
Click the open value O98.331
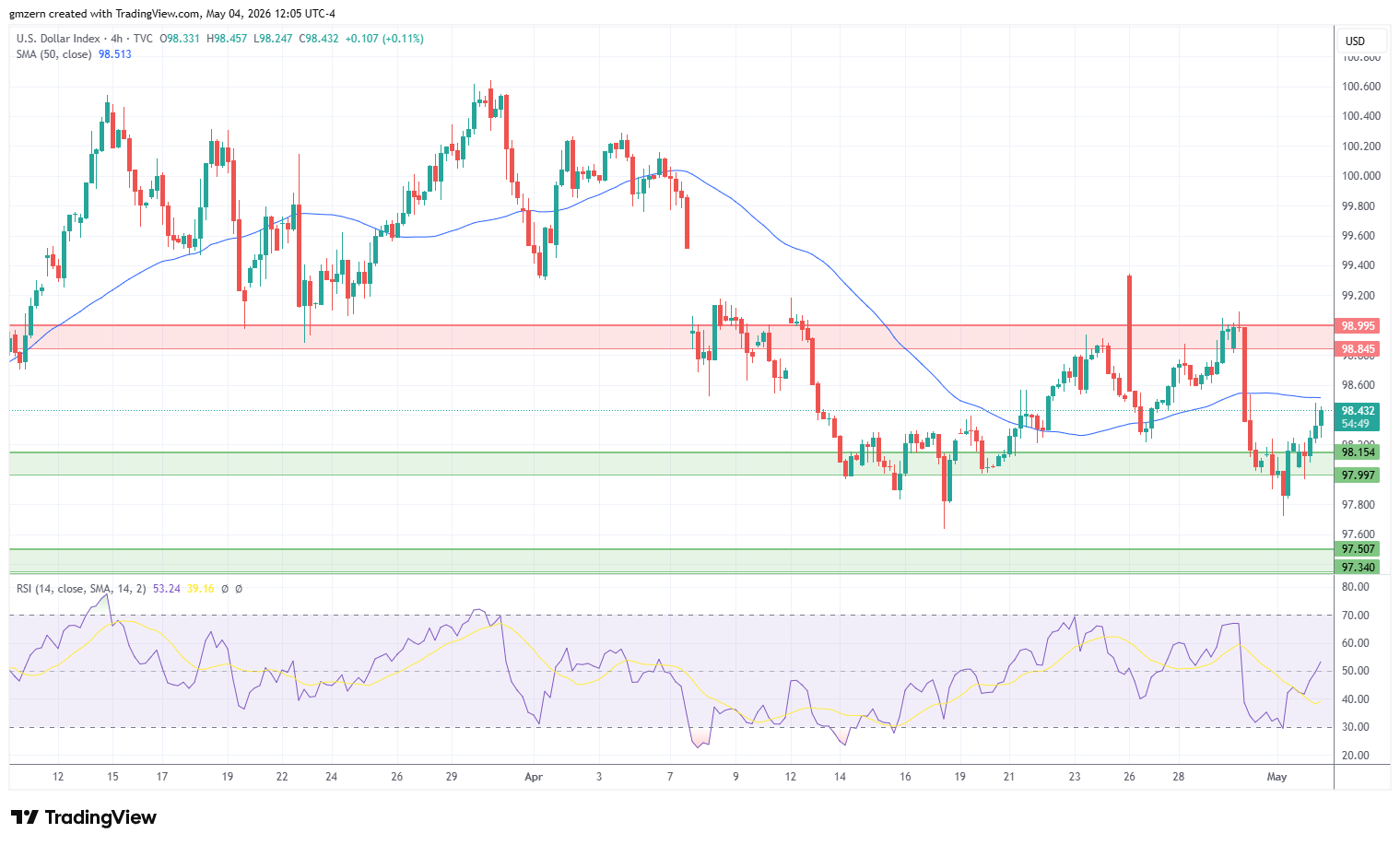[x=181, y=39]
